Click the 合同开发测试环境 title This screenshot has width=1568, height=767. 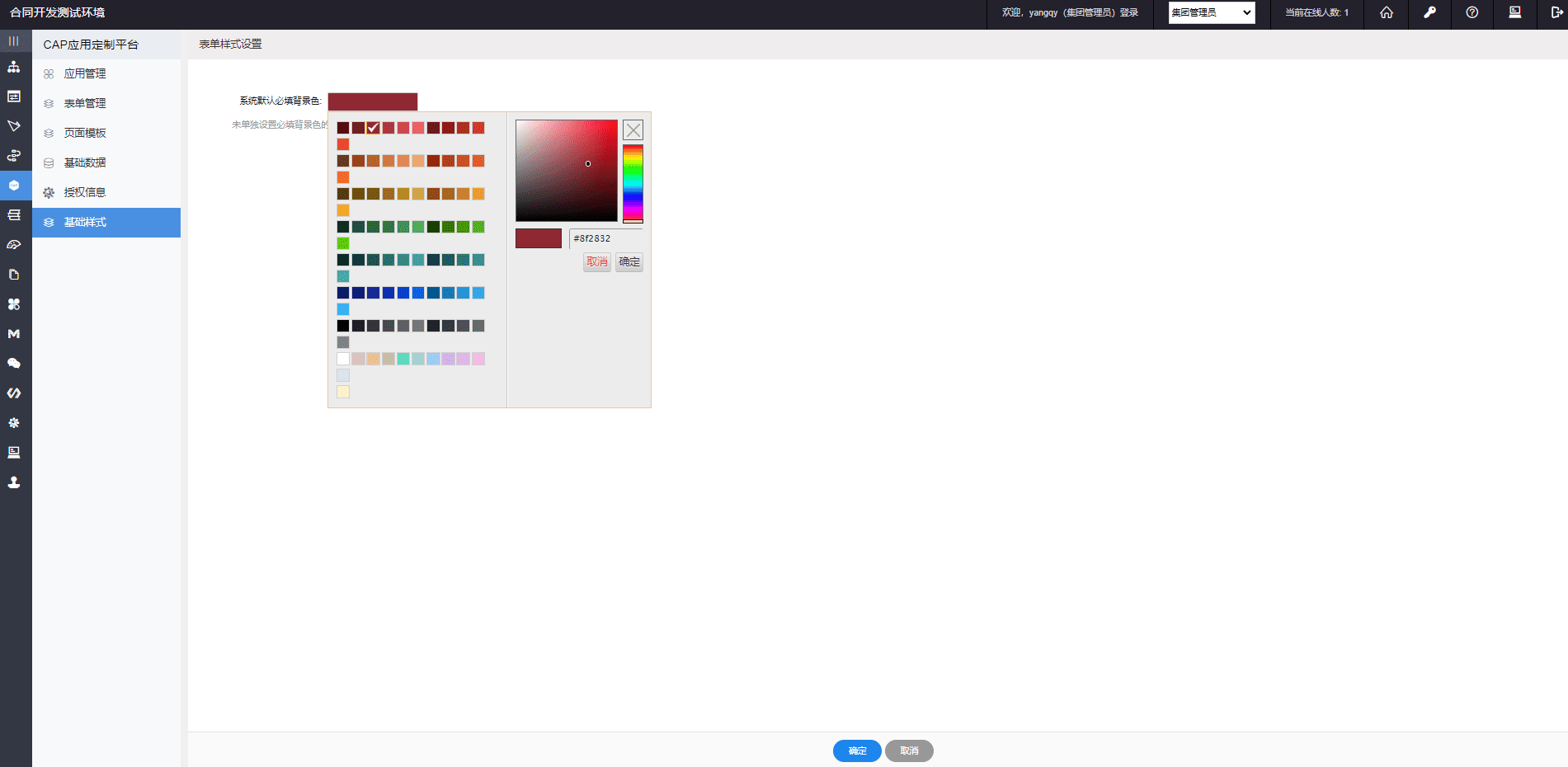[58, 12]
